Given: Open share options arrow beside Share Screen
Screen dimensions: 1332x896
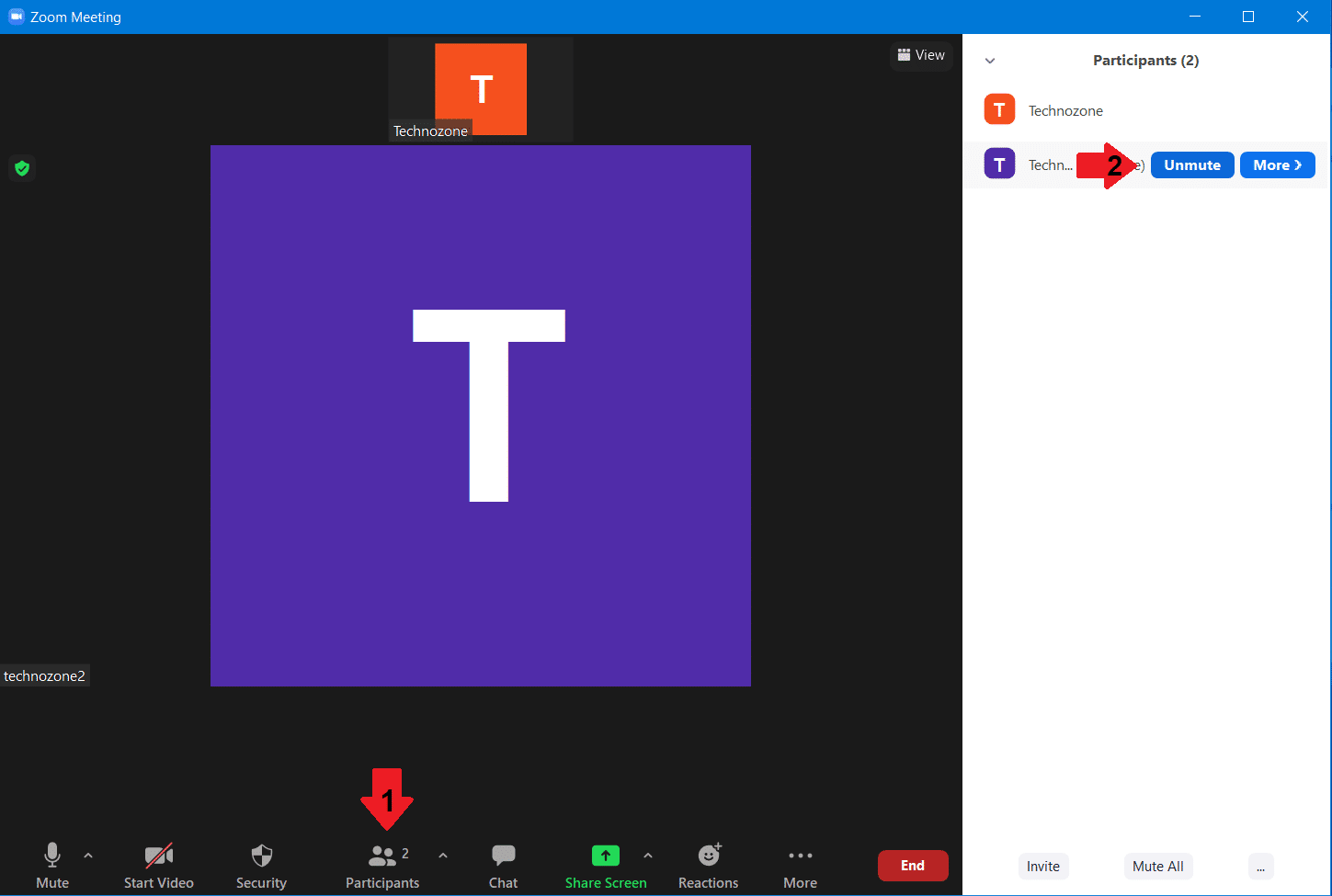Looking at the screenshot, I should point(648,856).
